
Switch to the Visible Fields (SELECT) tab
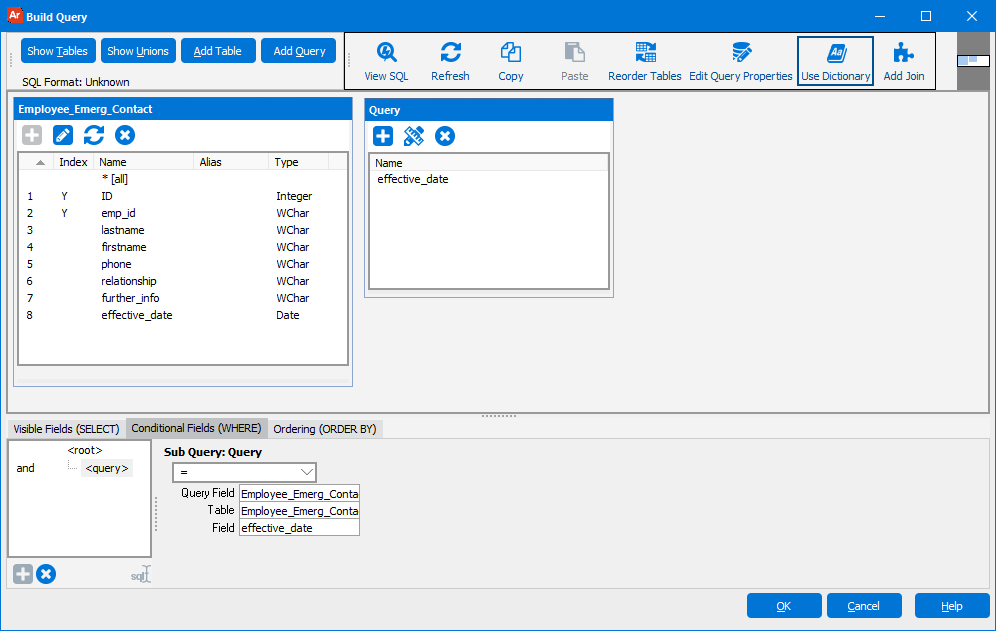[67, 429]
